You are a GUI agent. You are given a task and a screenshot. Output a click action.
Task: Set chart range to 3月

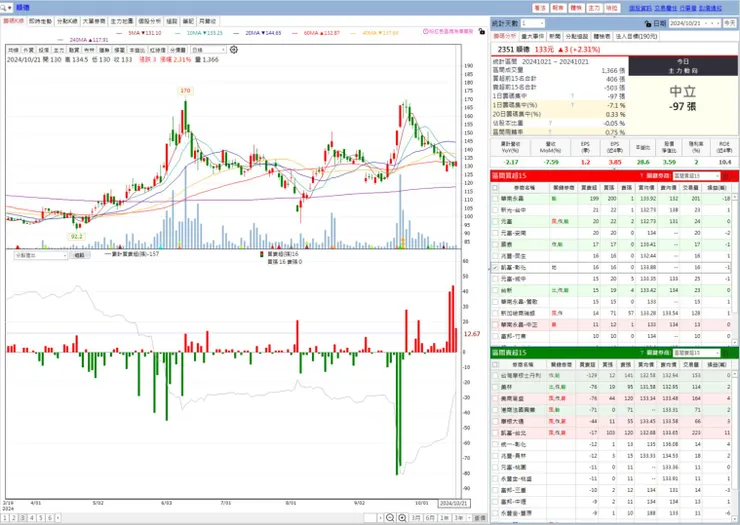pyautogui.click(x=415, y=518)
